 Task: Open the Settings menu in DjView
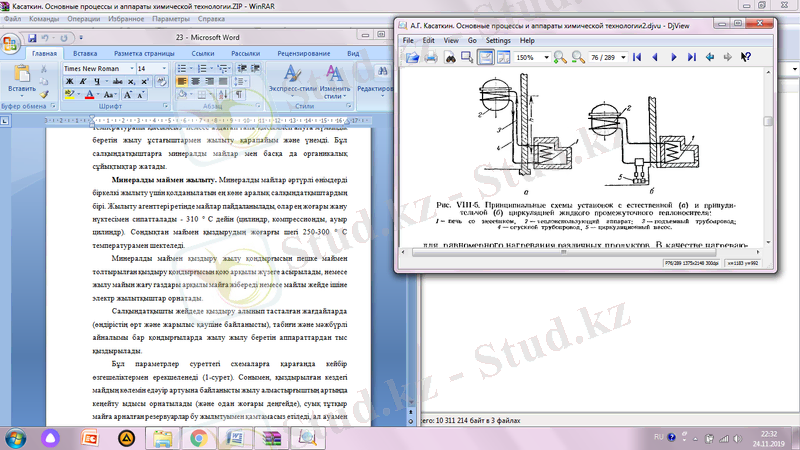coord(497,41)
